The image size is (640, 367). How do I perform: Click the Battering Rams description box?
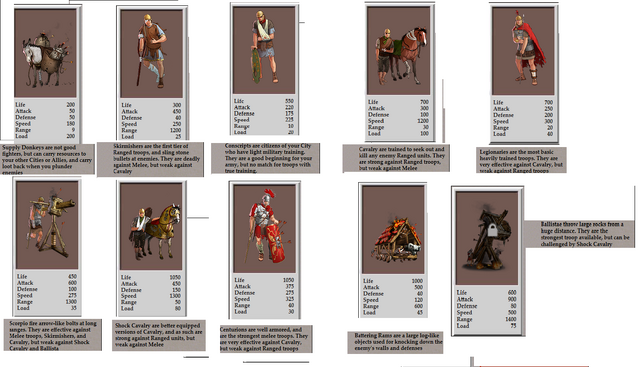coord(396,342)
